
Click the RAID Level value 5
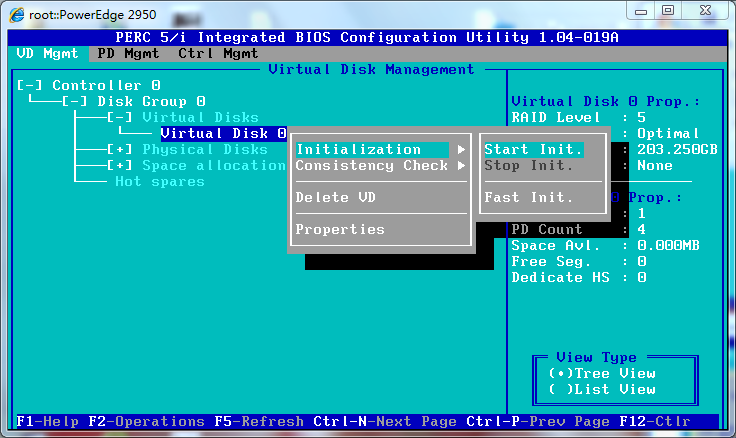642,117
